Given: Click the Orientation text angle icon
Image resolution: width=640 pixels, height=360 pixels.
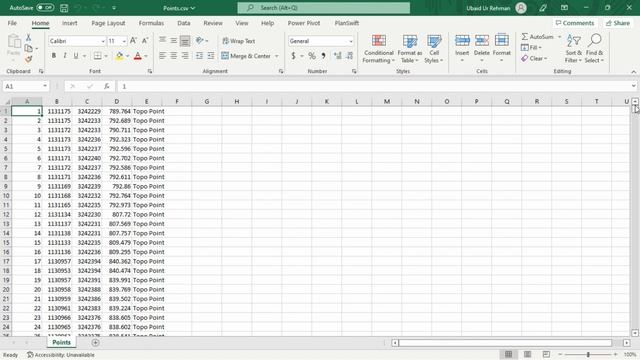Looking at the screenshot, I should pos(200,40).
